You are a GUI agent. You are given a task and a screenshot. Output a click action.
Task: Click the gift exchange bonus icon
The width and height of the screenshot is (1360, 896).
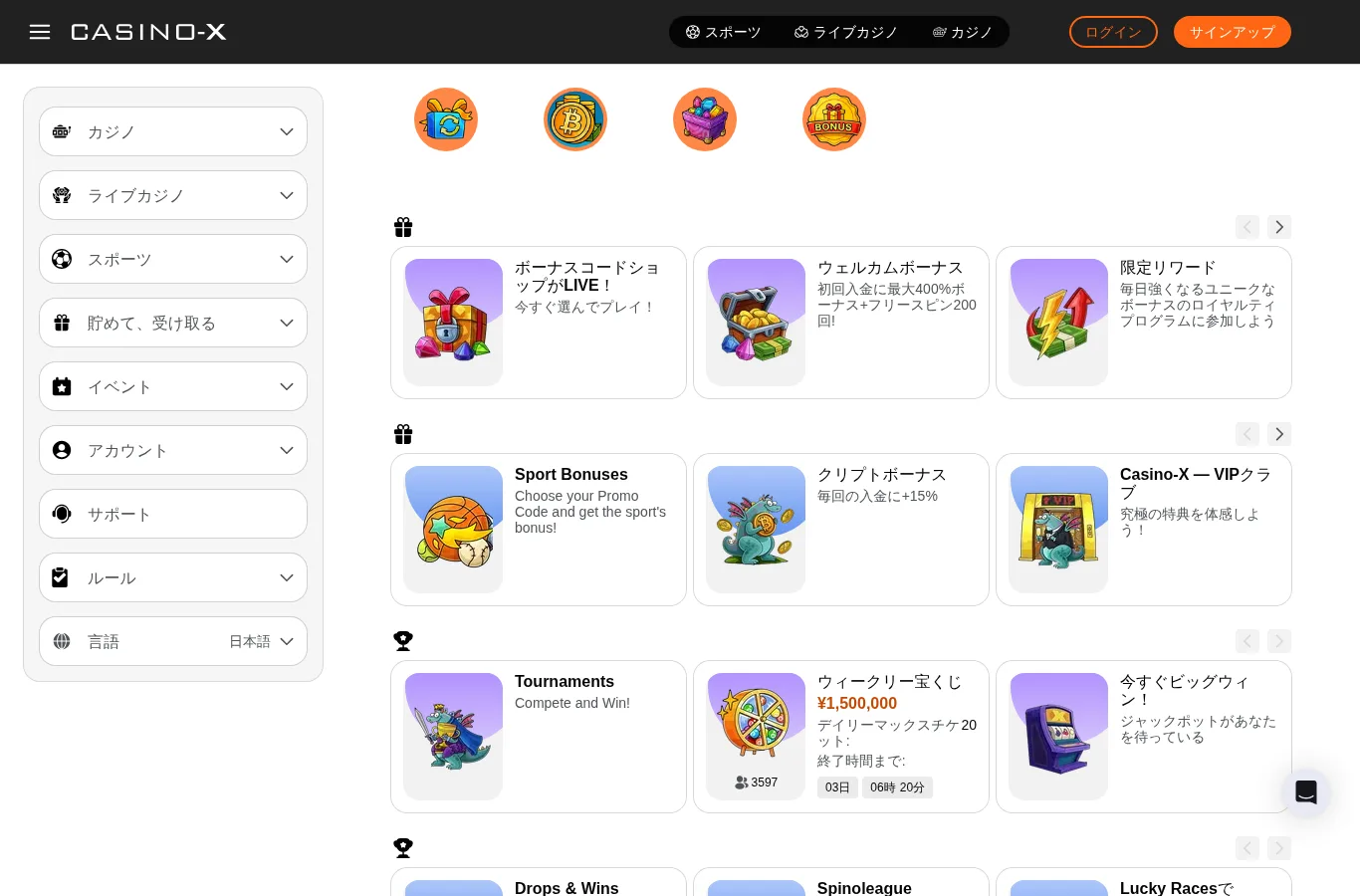click(446, 119)
